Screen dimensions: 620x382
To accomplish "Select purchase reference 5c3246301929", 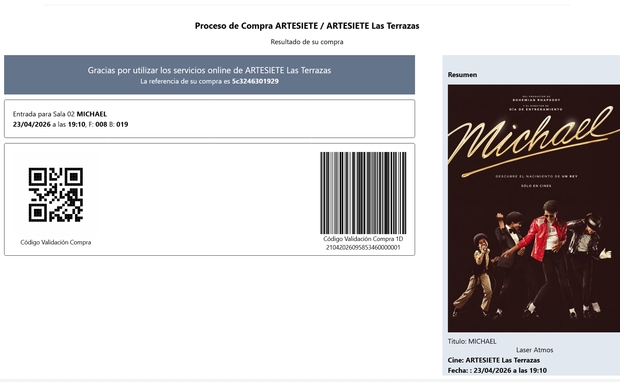I will [x=255, y=81].
